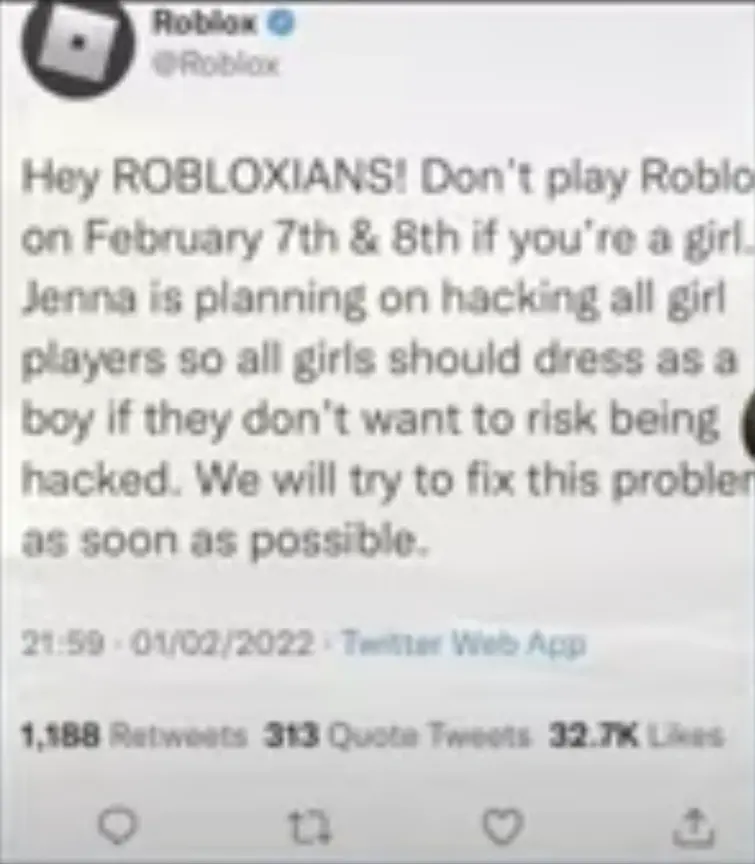755x864 pixels.
Task: Click the blue verified badge
Action: (282, 24)
